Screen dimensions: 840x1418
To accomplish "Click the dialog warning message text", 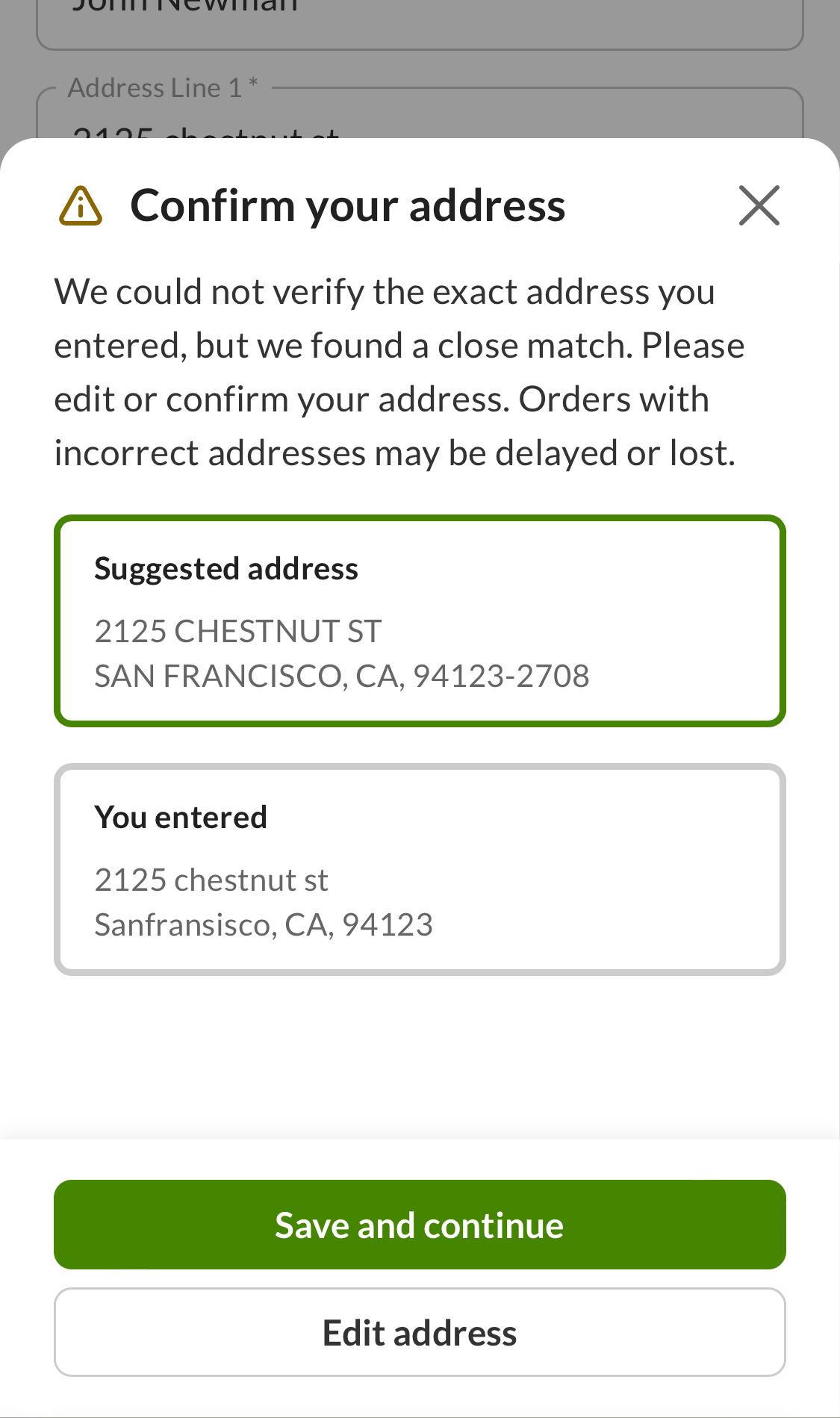I will click(399, 371).
